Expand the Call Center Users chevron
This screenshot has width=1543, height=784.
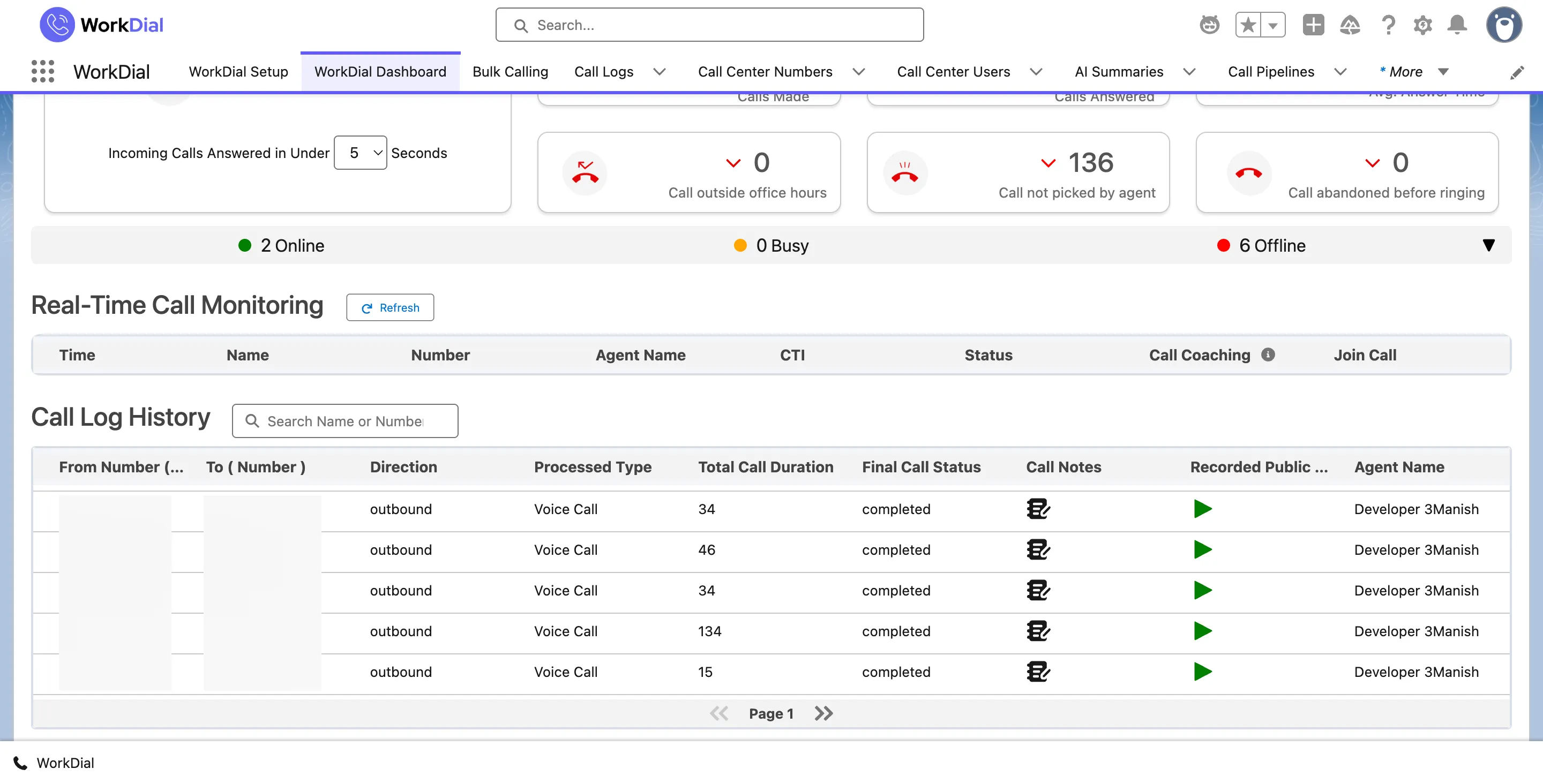tap(1036, 71)
